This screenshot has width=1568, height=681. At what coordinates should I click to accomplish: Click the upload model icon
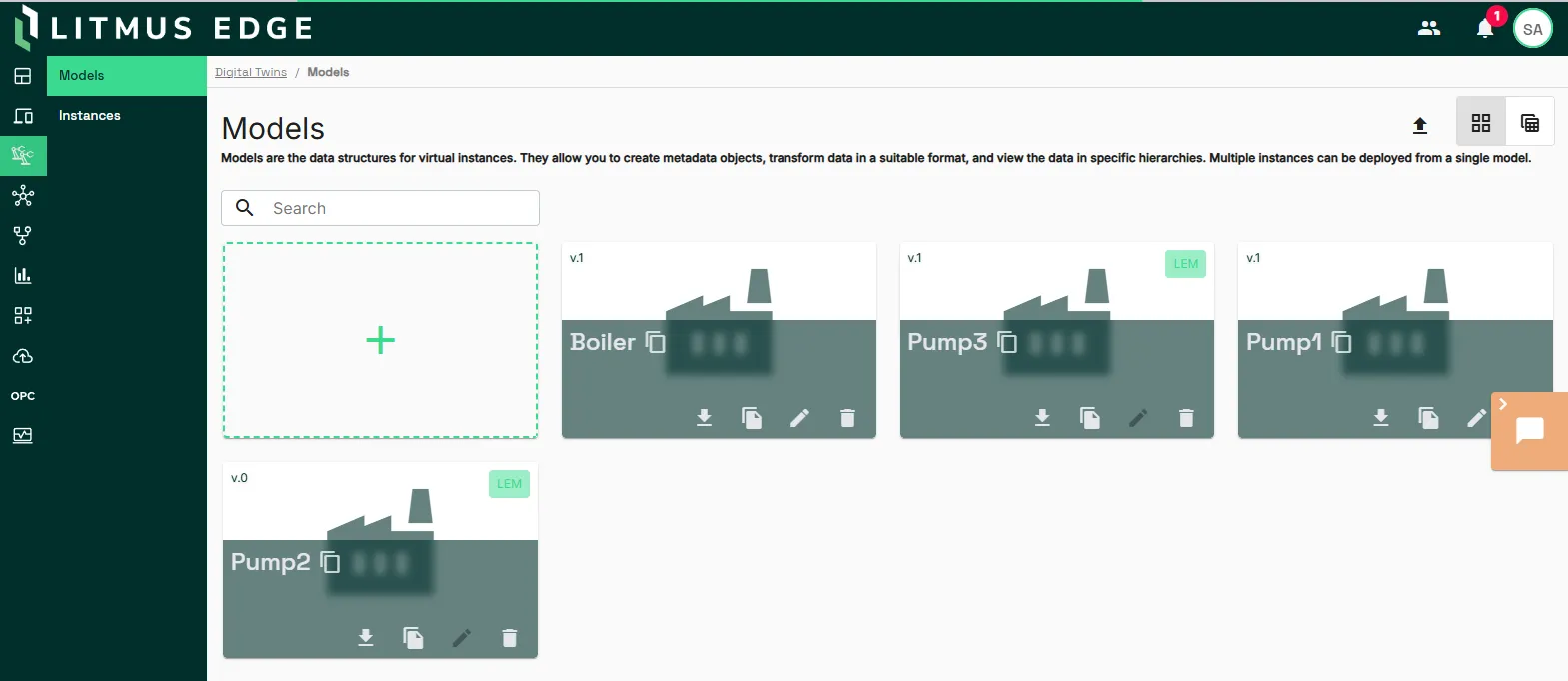pos(1420,125)
